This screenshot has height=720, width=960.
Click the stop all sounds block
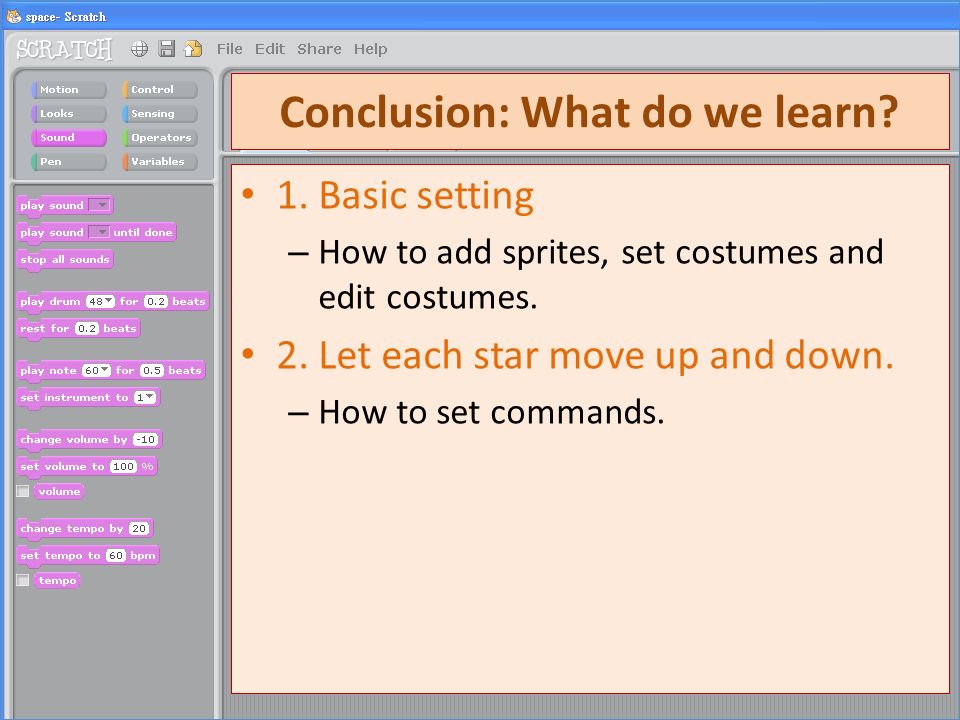[x=65, y=260]
